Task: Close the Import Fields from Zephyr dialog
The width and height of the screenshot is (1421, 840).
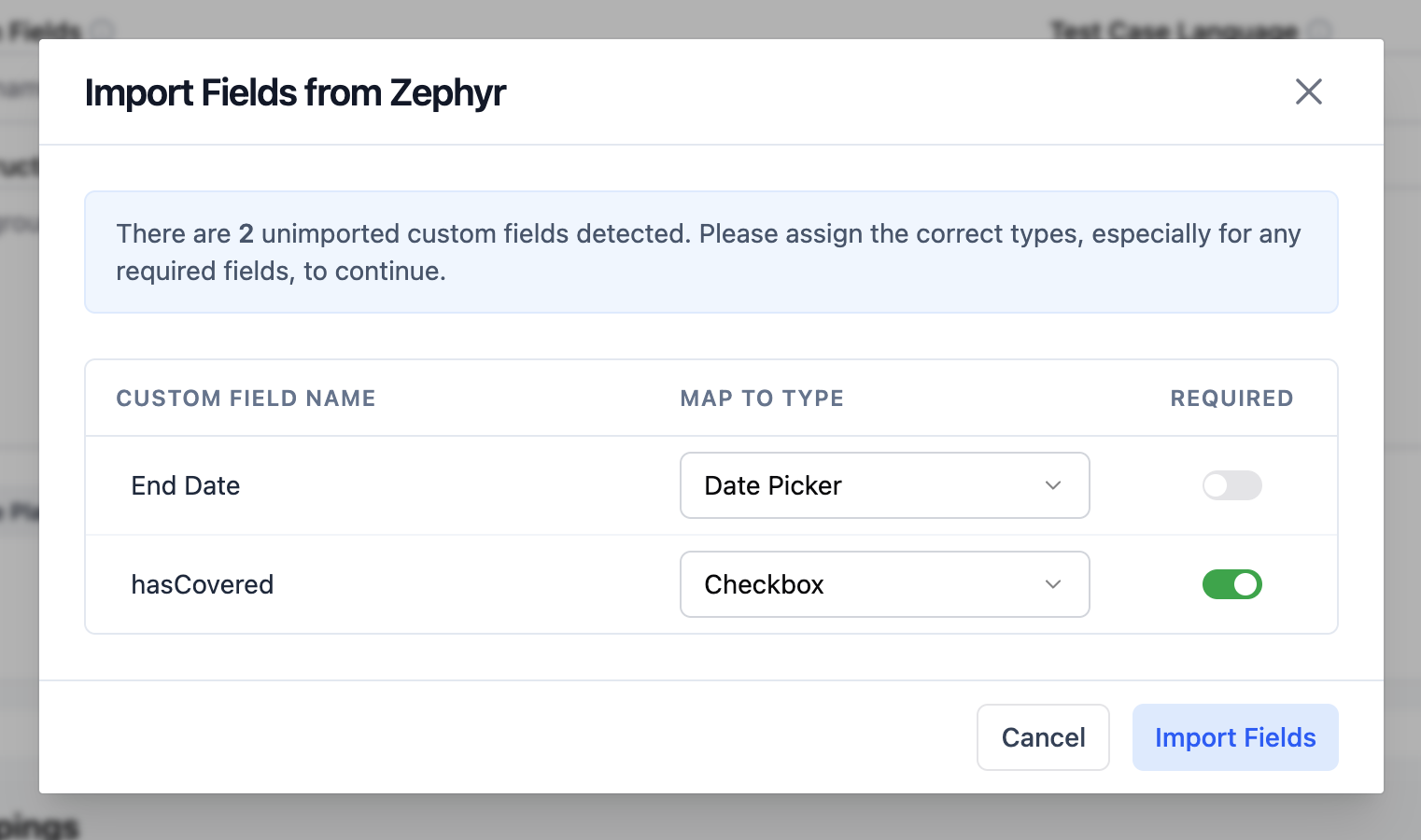Action: click(x=1308, y=91)
